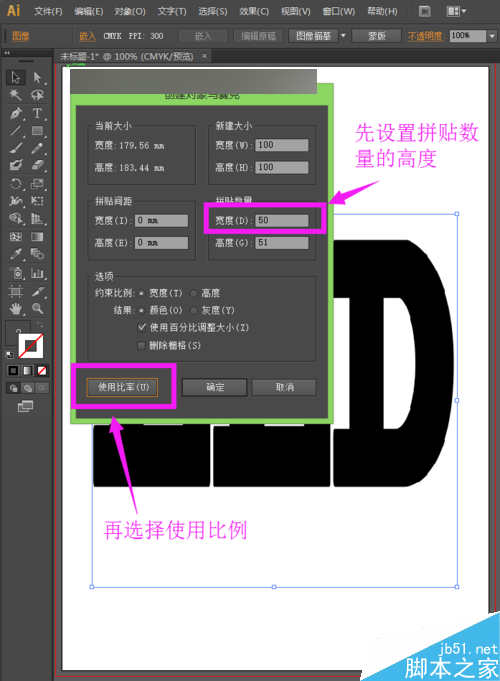The height and width of the screenshot is (681, 500).
Task: Click the swap fill and stroke arrows
Action: tap(40, 324)
